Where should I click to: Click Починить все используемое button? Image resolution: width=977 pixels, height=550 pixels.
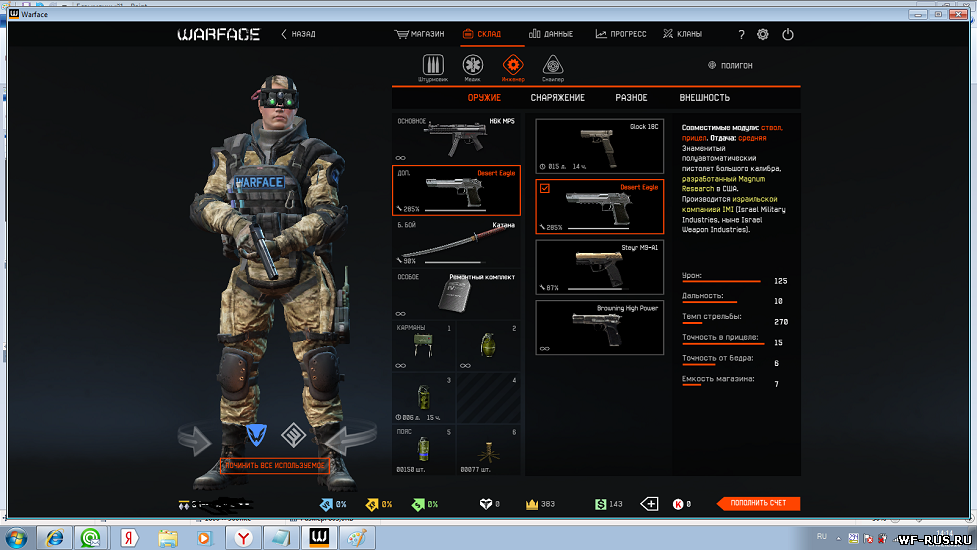point(275,465)
